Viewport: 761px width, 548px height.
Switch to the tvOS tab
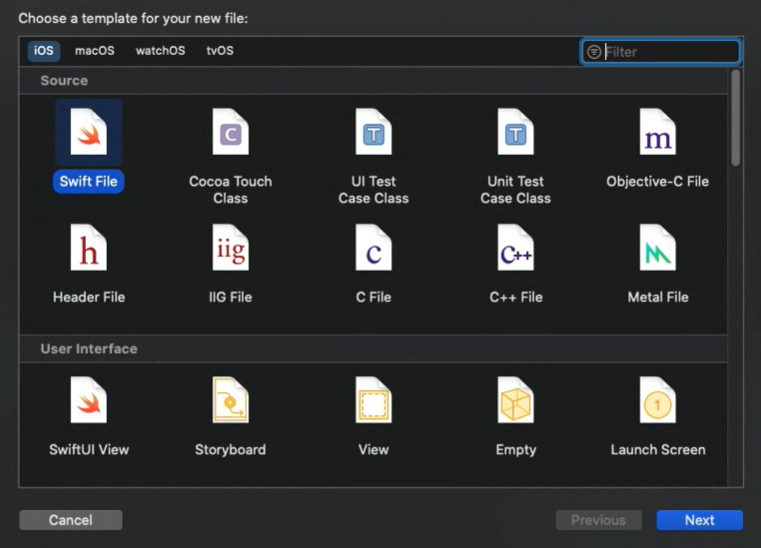coord(220,50)
